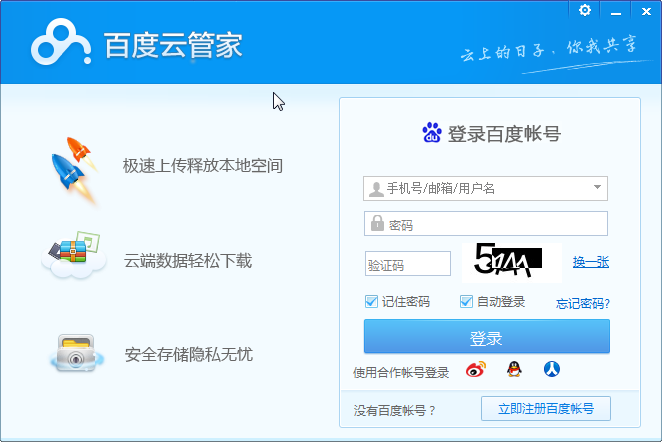This screenshot has width=662, height=442.
Task: Log in with QQ penguin icon
Action: tap(514, 369)
